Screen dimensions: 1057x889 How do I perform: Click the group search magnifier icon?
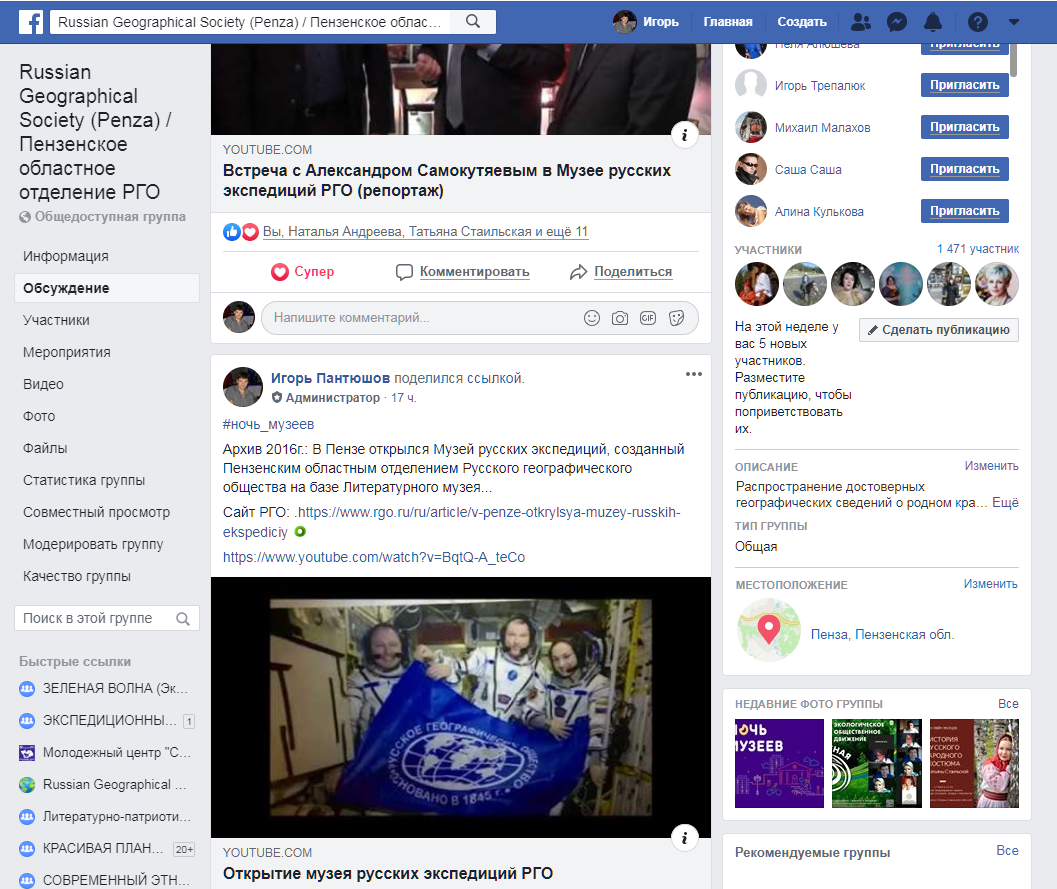[183, 618]
